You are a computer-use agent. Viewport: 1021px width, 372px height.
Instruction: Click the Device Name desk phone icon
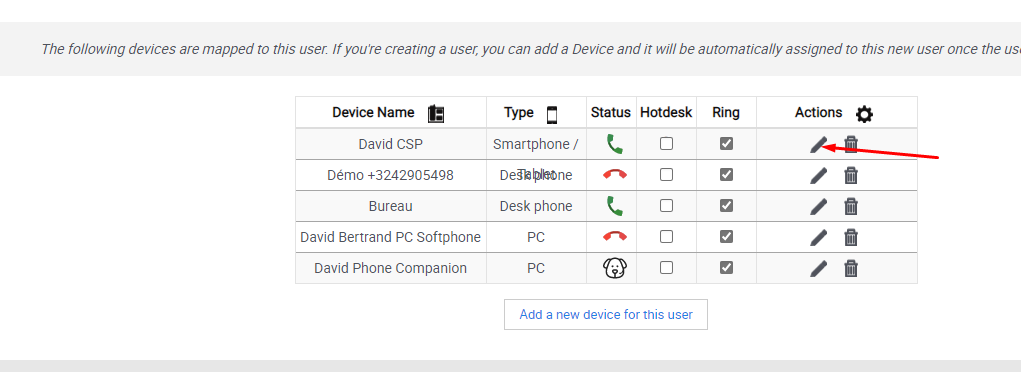point(436,114)
